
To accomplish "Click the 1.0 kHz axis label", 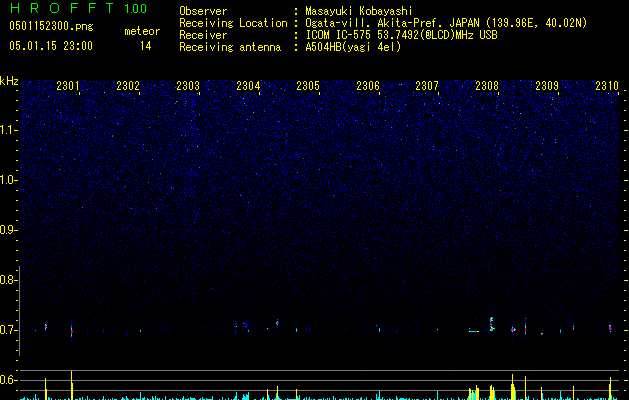I will [x=9, y=180].
